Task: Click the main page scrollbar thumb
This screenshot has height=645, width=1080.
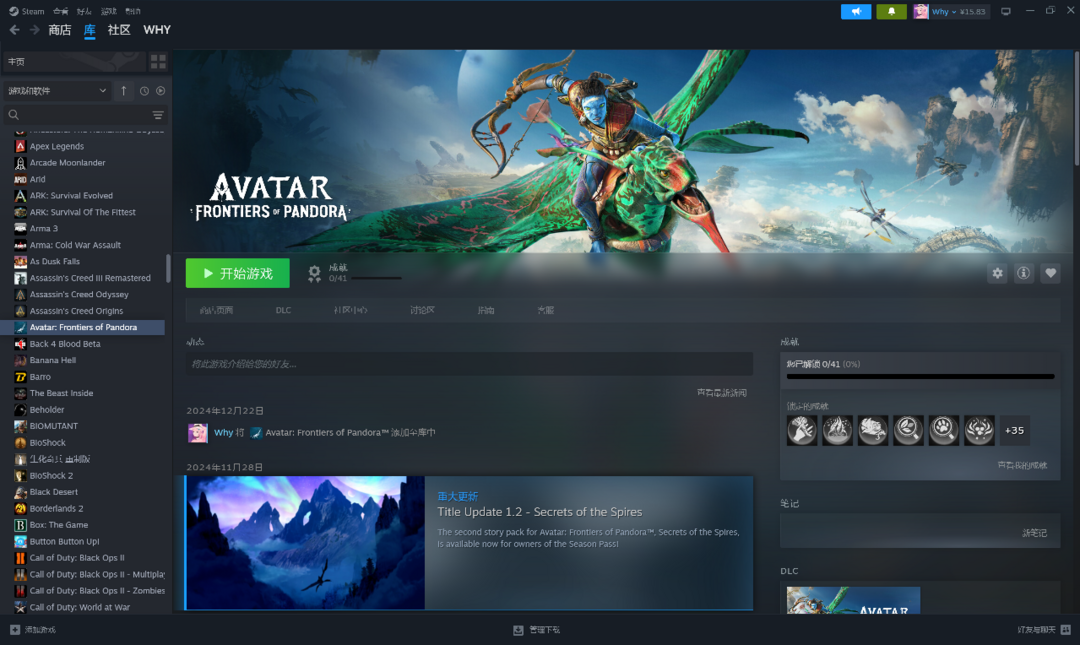Action: click(1077, 108)
